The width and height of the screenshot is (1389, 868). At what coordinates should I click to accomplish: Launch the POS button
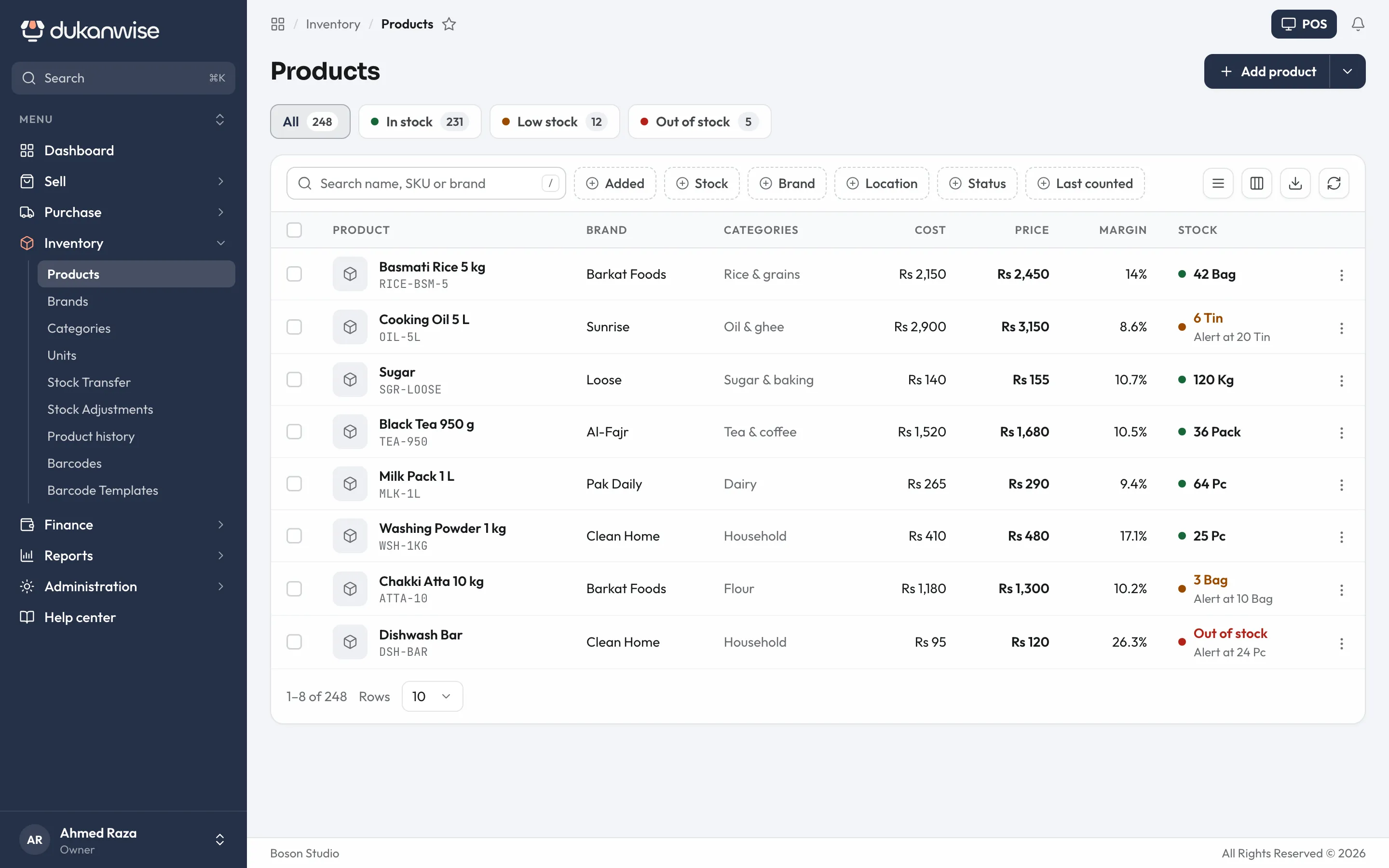coord(1304,24)
